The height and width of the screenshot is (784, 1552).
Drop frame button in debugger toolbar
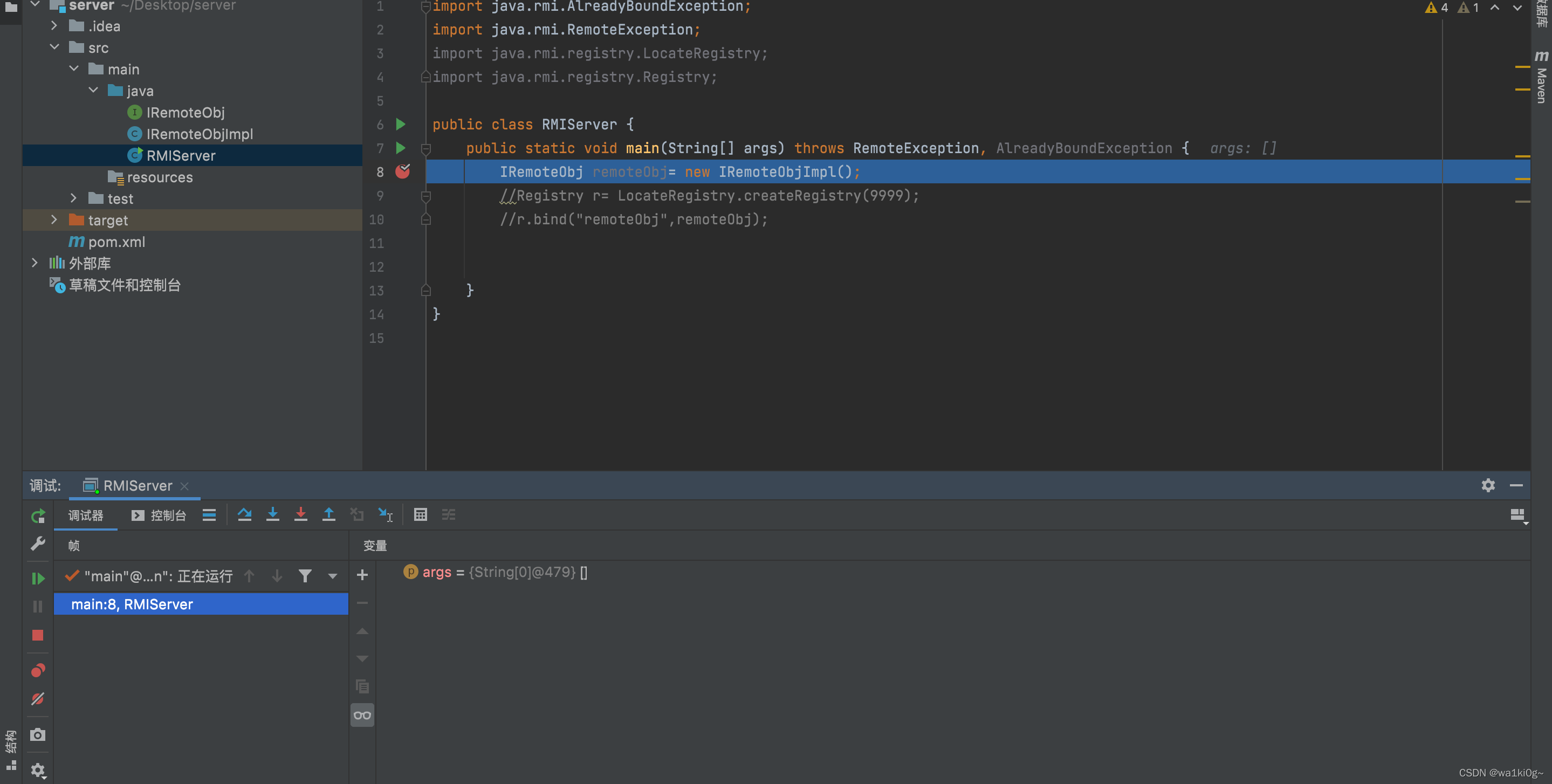358,514
